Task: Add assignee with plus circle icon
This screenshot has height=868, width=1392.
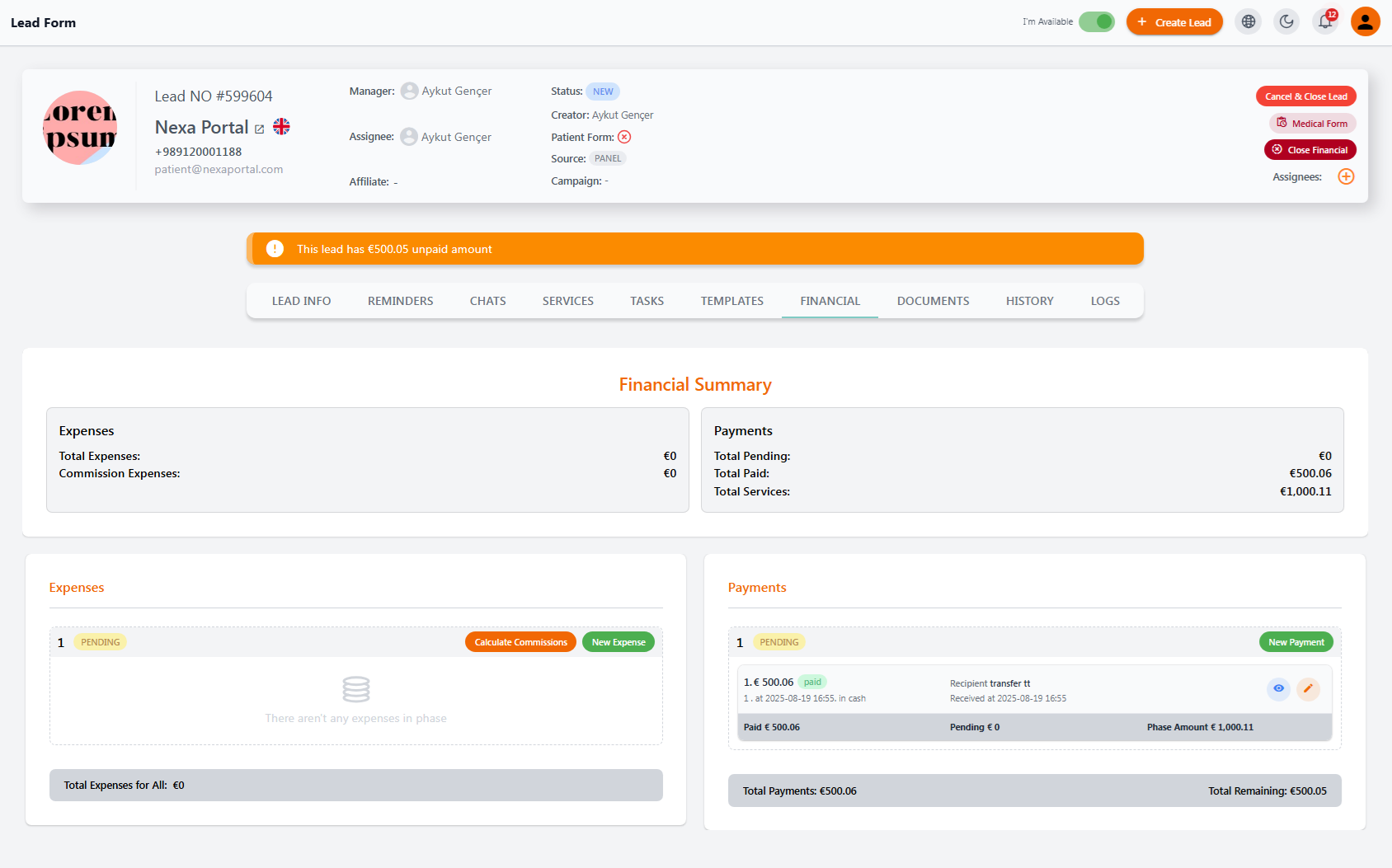Action: click(x=1346, y=176)
